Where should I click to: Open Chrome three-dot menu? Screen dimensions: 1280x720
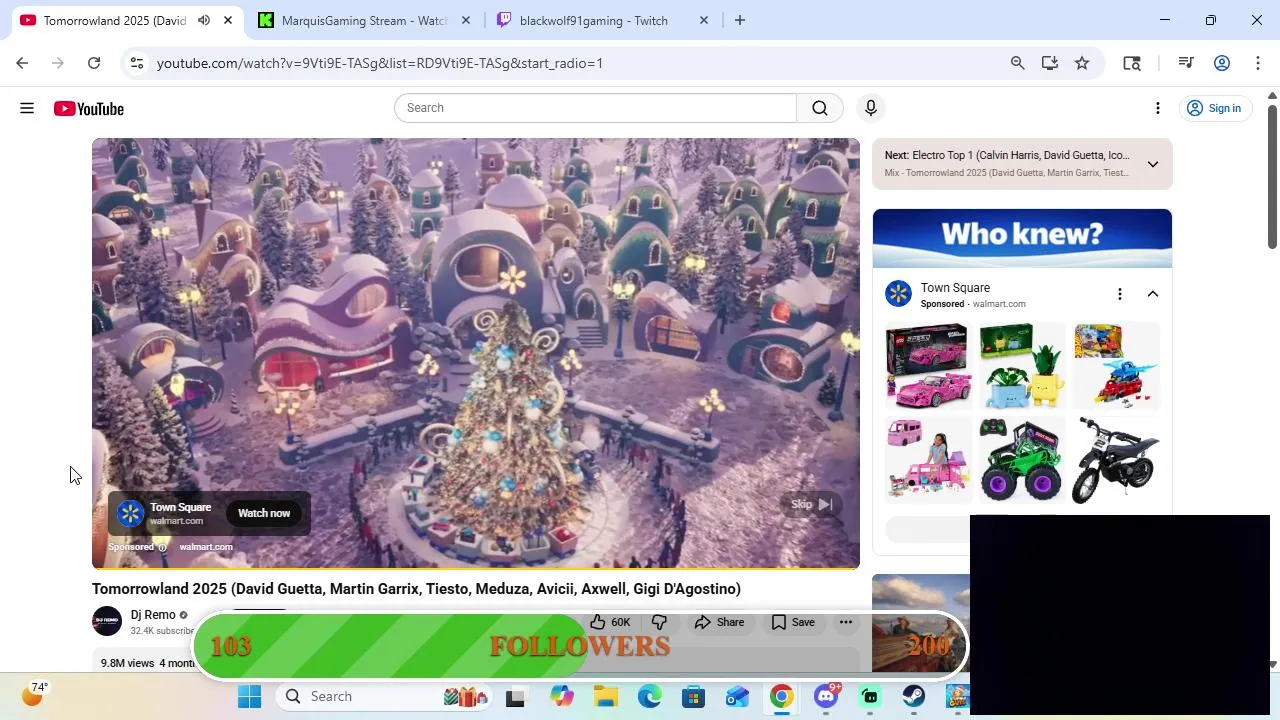tap(1258, 63)
